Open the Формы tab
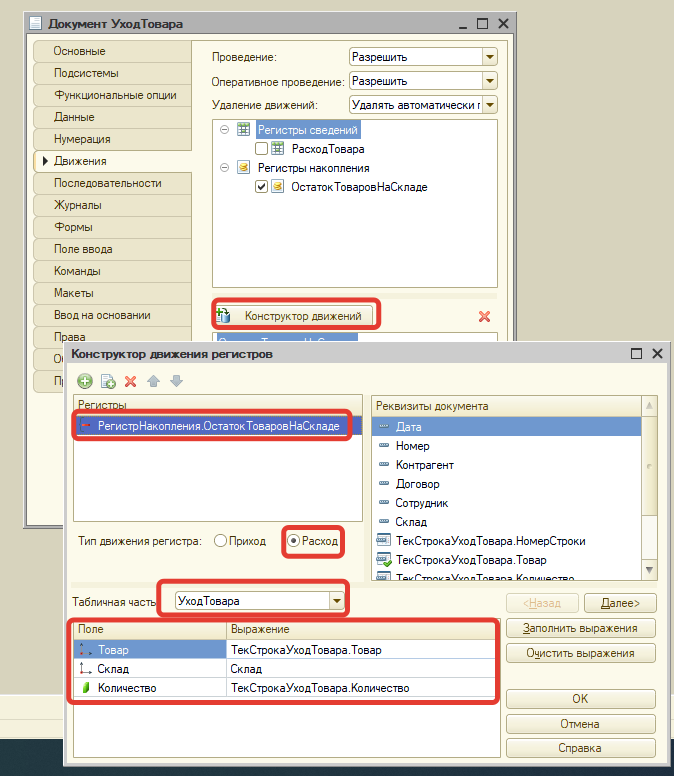Viewport: 674px width, 776px height. click(112, 227)
